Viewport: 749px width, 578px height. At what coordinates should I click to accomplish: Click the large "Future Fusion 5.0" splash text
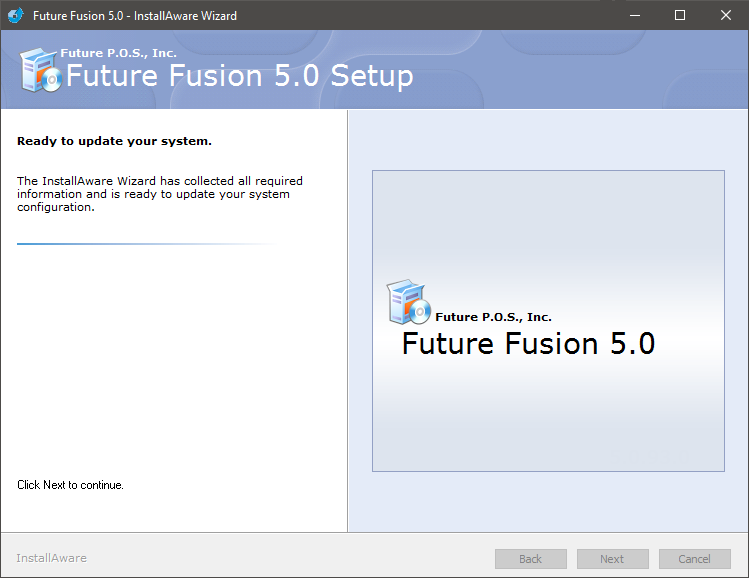pos(528,343)
